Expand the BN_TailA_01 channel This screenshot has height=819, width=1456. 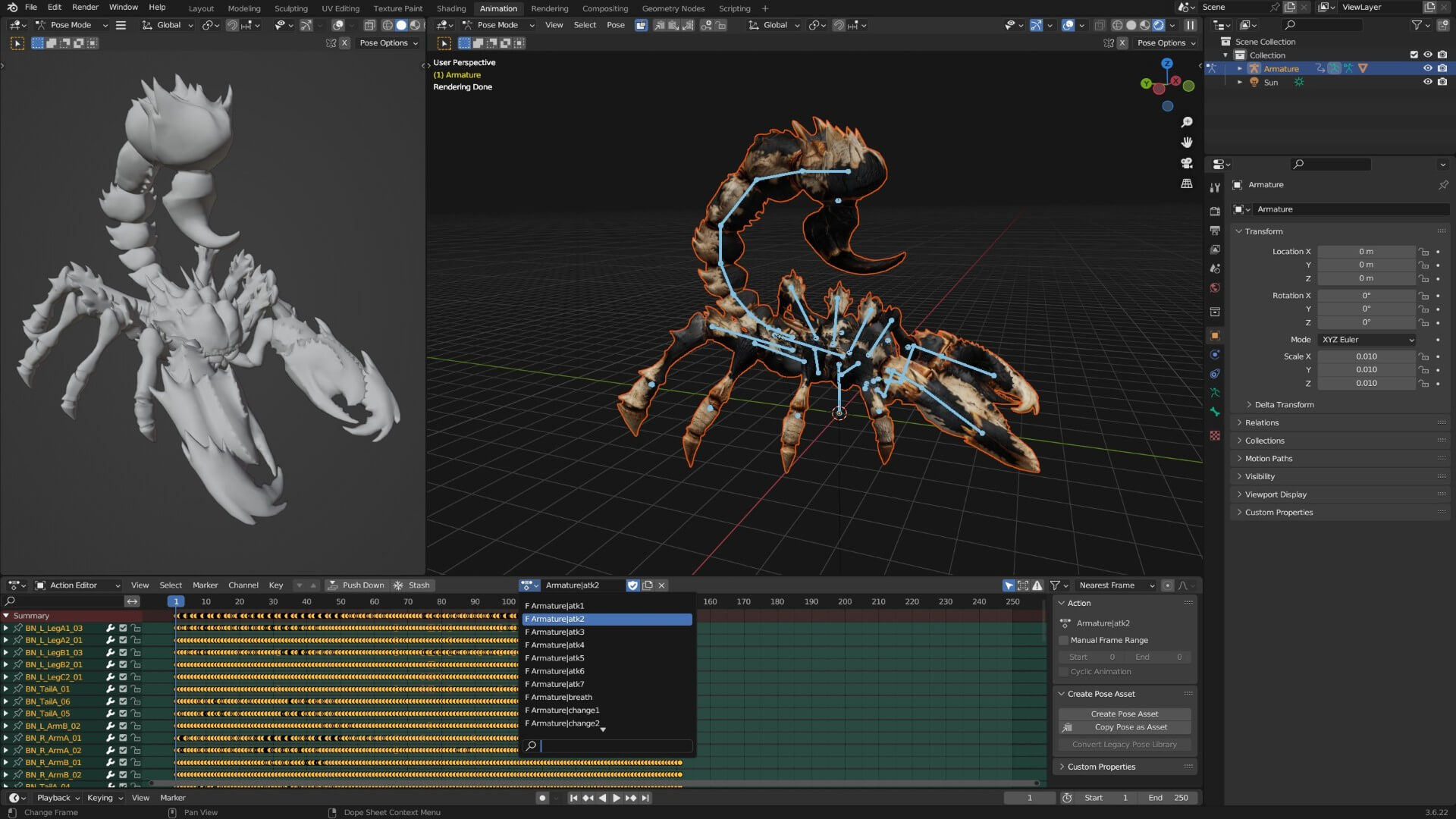click(6, 689)
